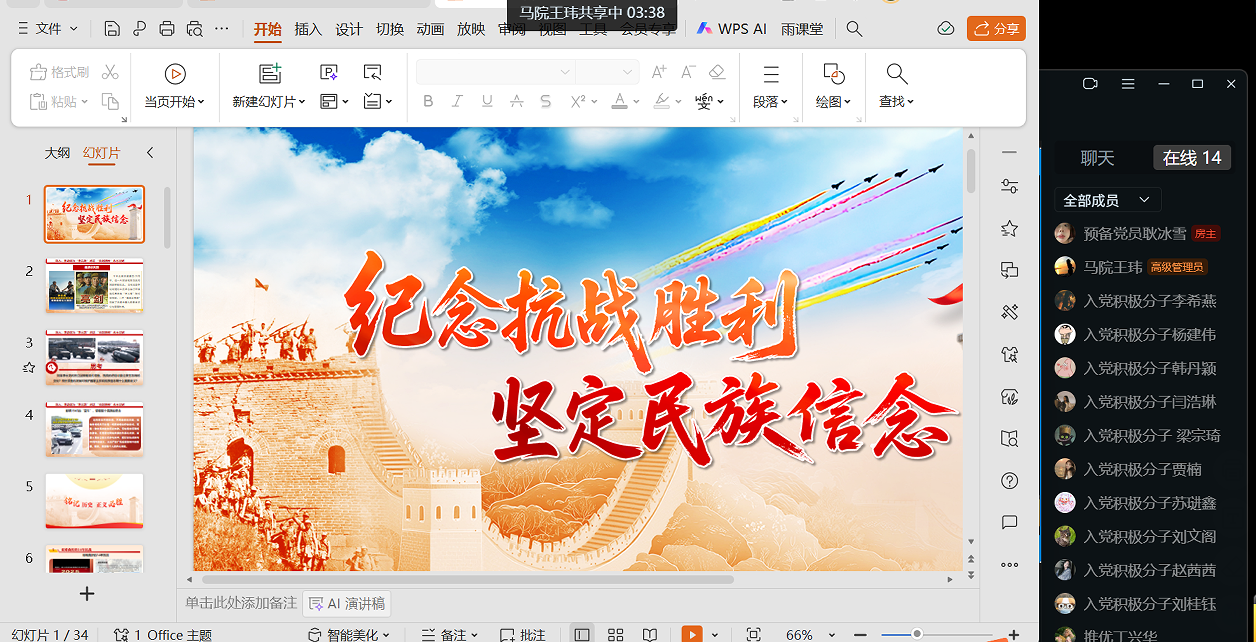Click the 新建幻灯片 new slide icon
The height and width of the screenshot is (642, 1256).
[270, 74]
